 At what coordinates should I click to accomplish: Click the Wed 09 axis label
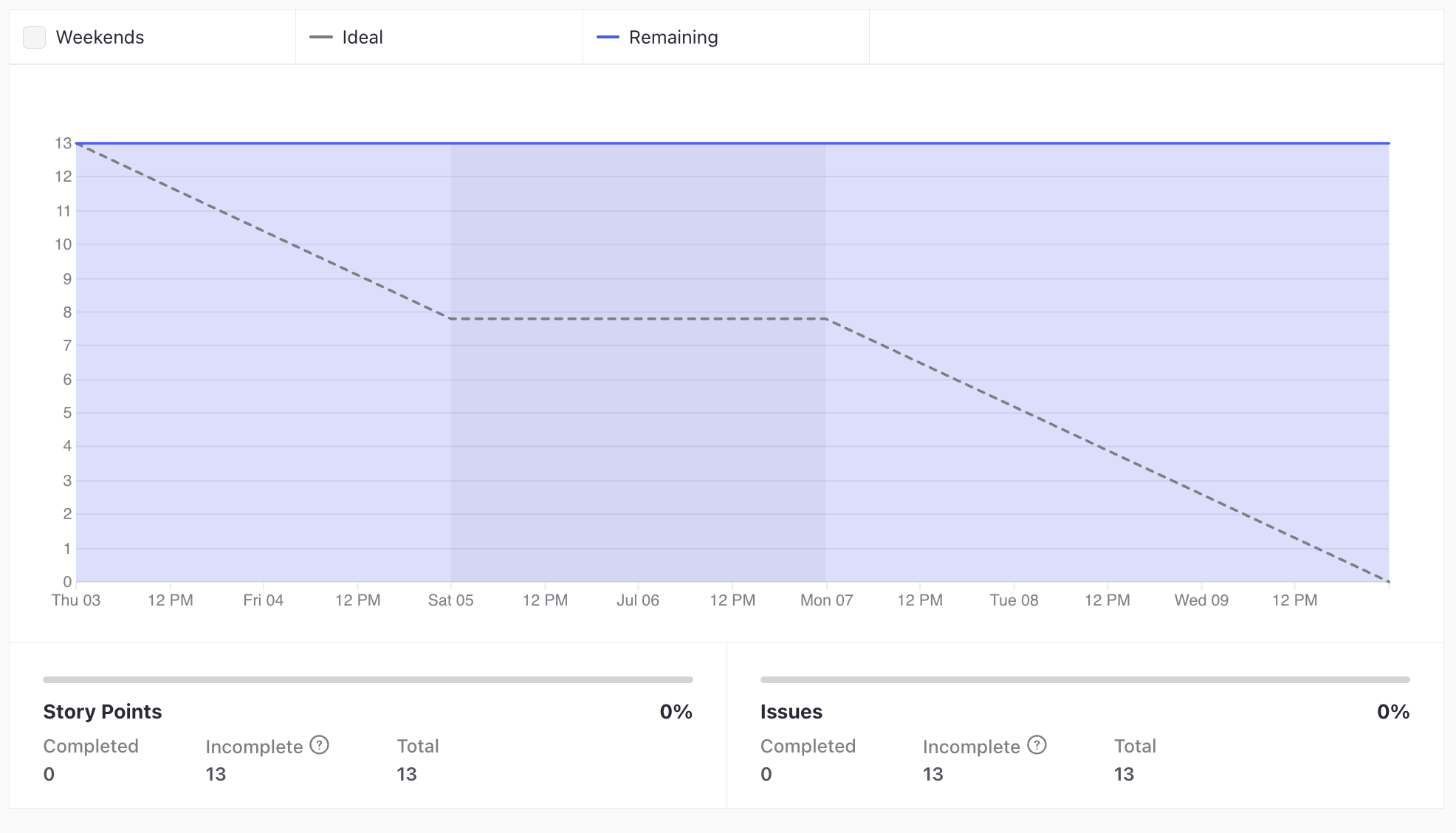click(x=1201, y=600)
